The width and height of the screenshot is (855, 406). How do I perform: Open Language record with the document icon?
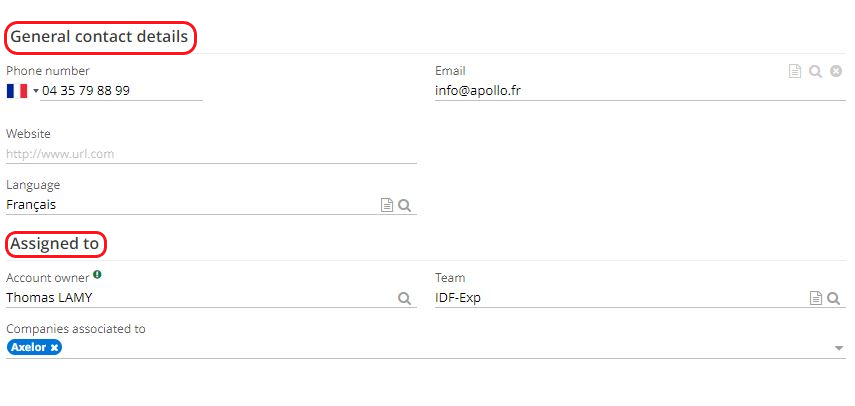point(386,205)
